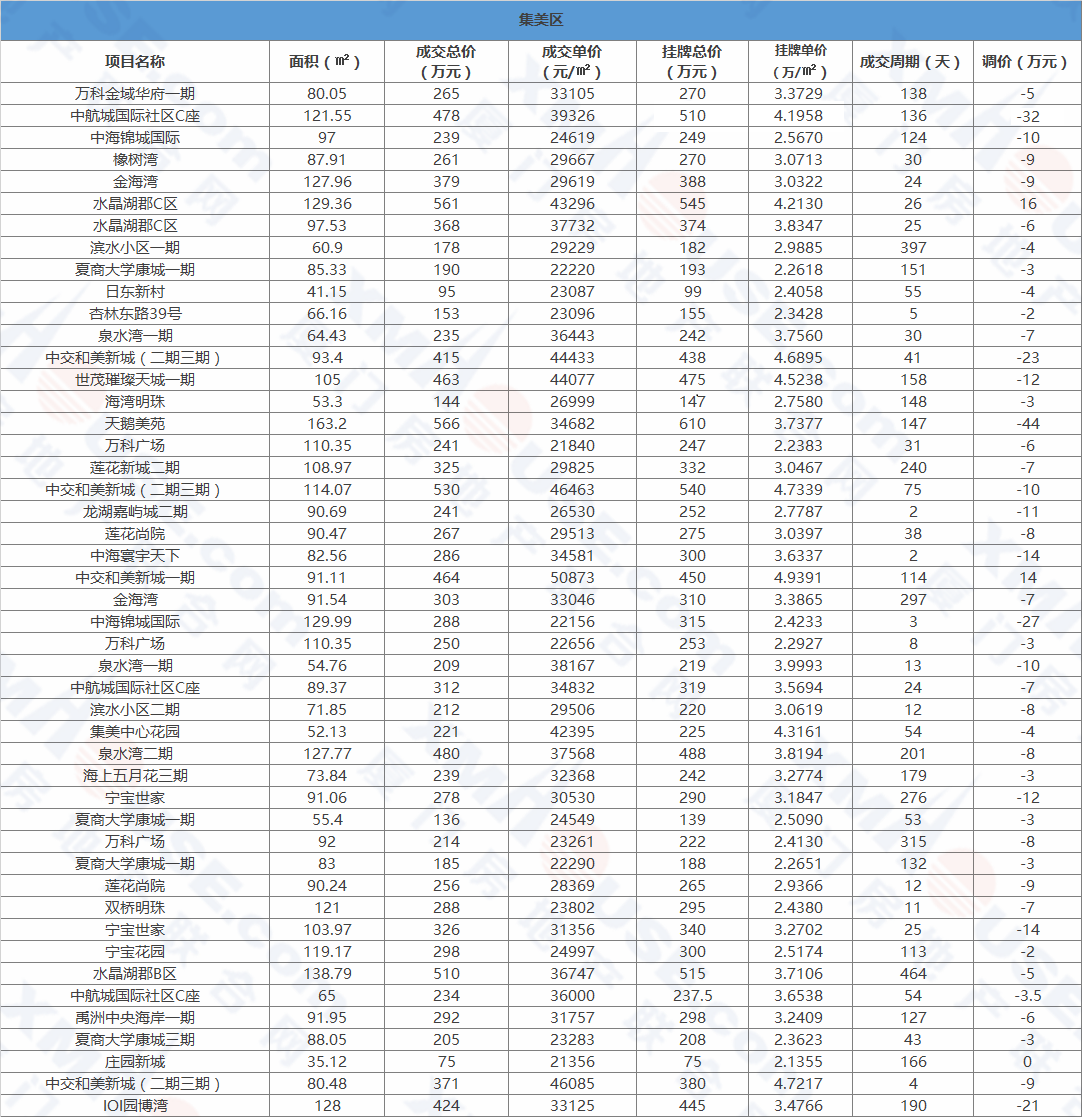Click transaction unit price 43296
Image resolution: width=1082 pixels, height=1117 pixels.
point(572,204)
